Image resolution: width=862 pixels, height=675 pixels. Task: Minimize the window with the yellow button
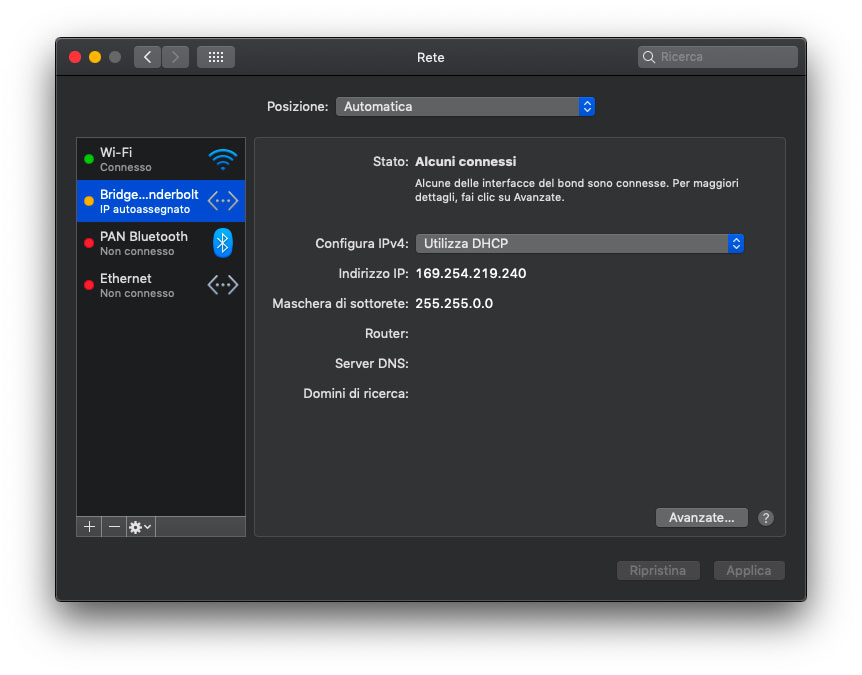(95, 57)
